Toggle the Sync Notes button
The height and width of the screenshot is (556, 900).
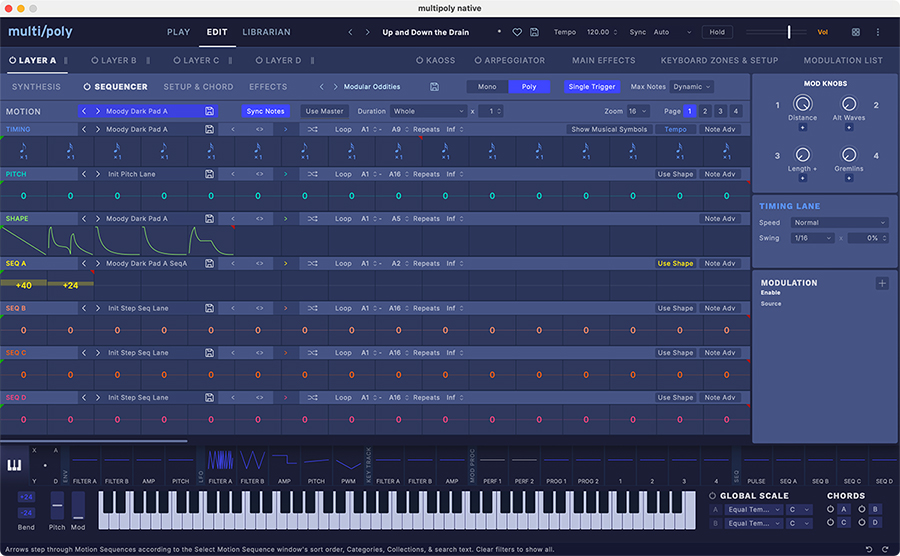(265, 111)
